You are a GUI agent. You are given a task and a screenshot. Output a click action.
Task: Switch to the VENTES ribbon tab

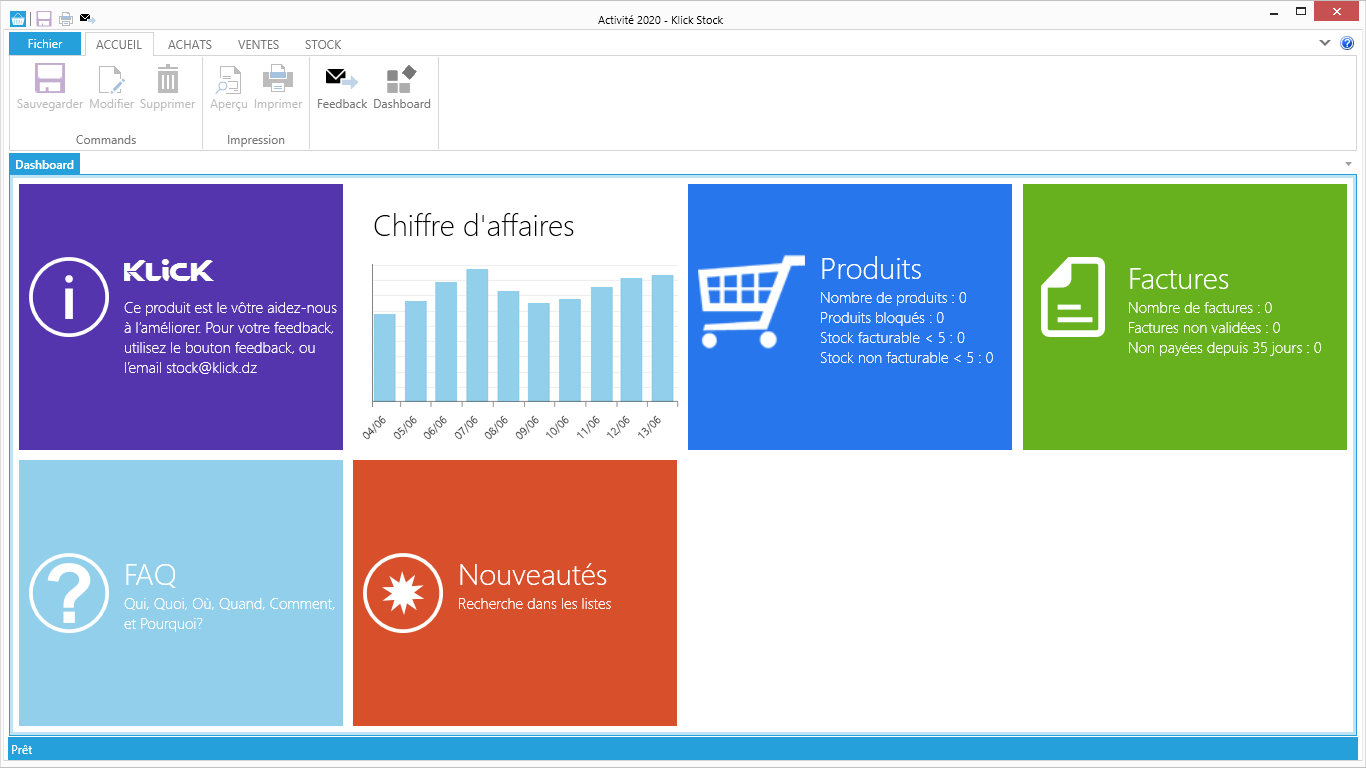pos(258,45)
